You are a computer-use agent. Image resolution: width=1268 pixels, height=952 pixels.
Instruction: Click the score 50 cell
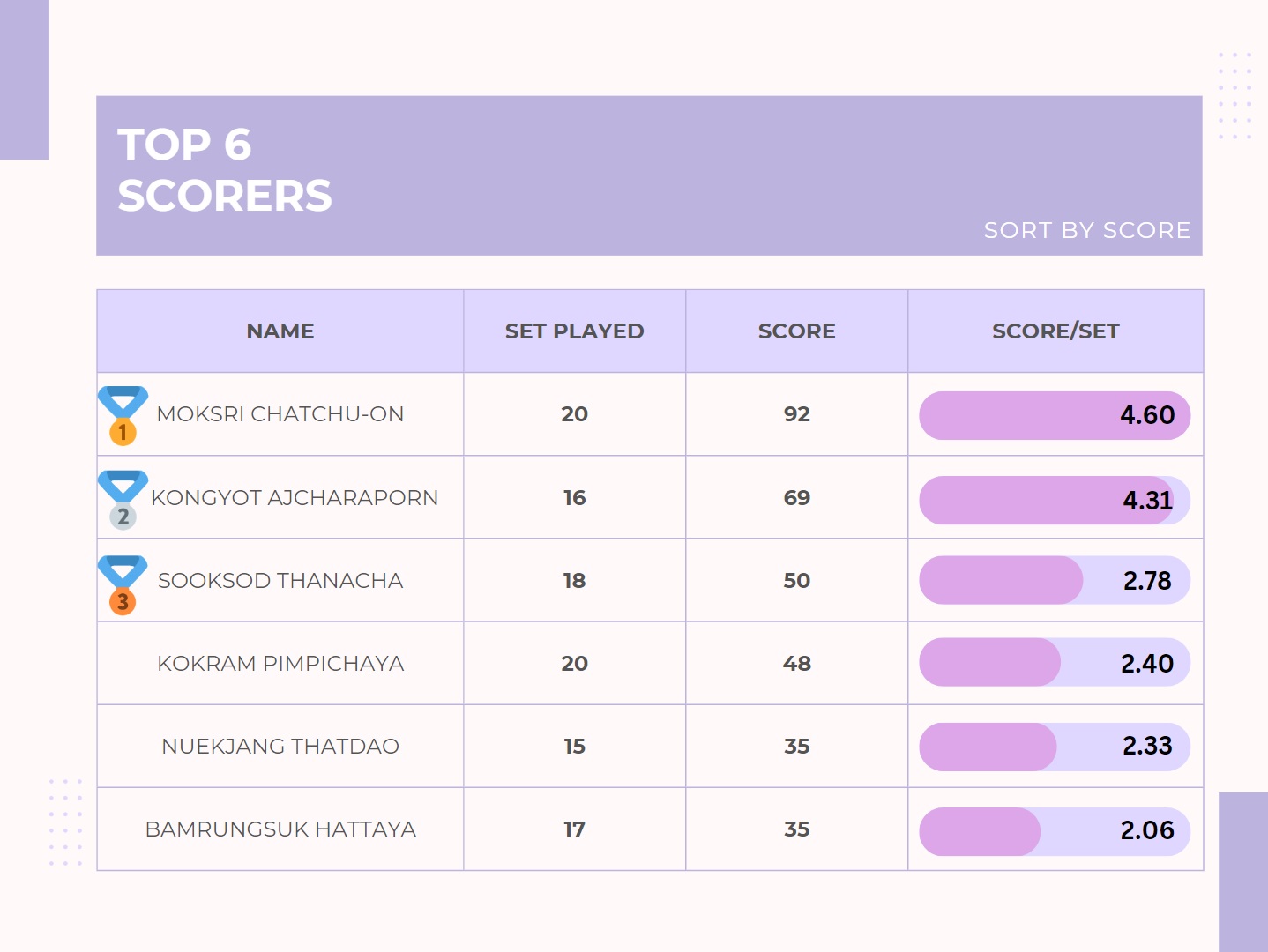797,581
